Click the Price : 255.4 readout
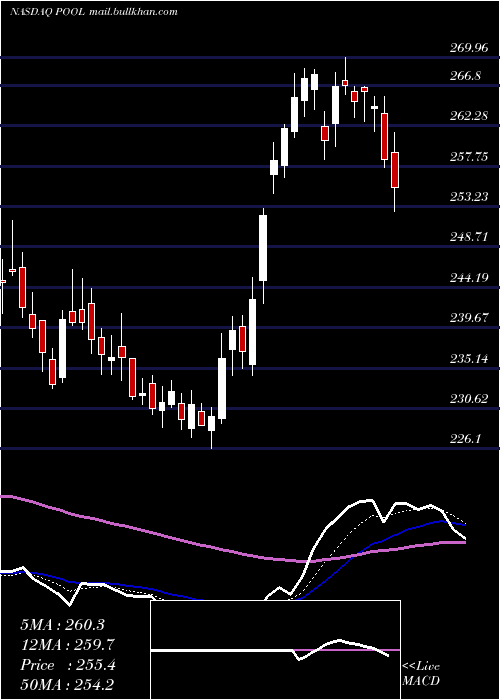Image resolution: width=500 pixels, height=700 pixels. (x=67, y=665)
